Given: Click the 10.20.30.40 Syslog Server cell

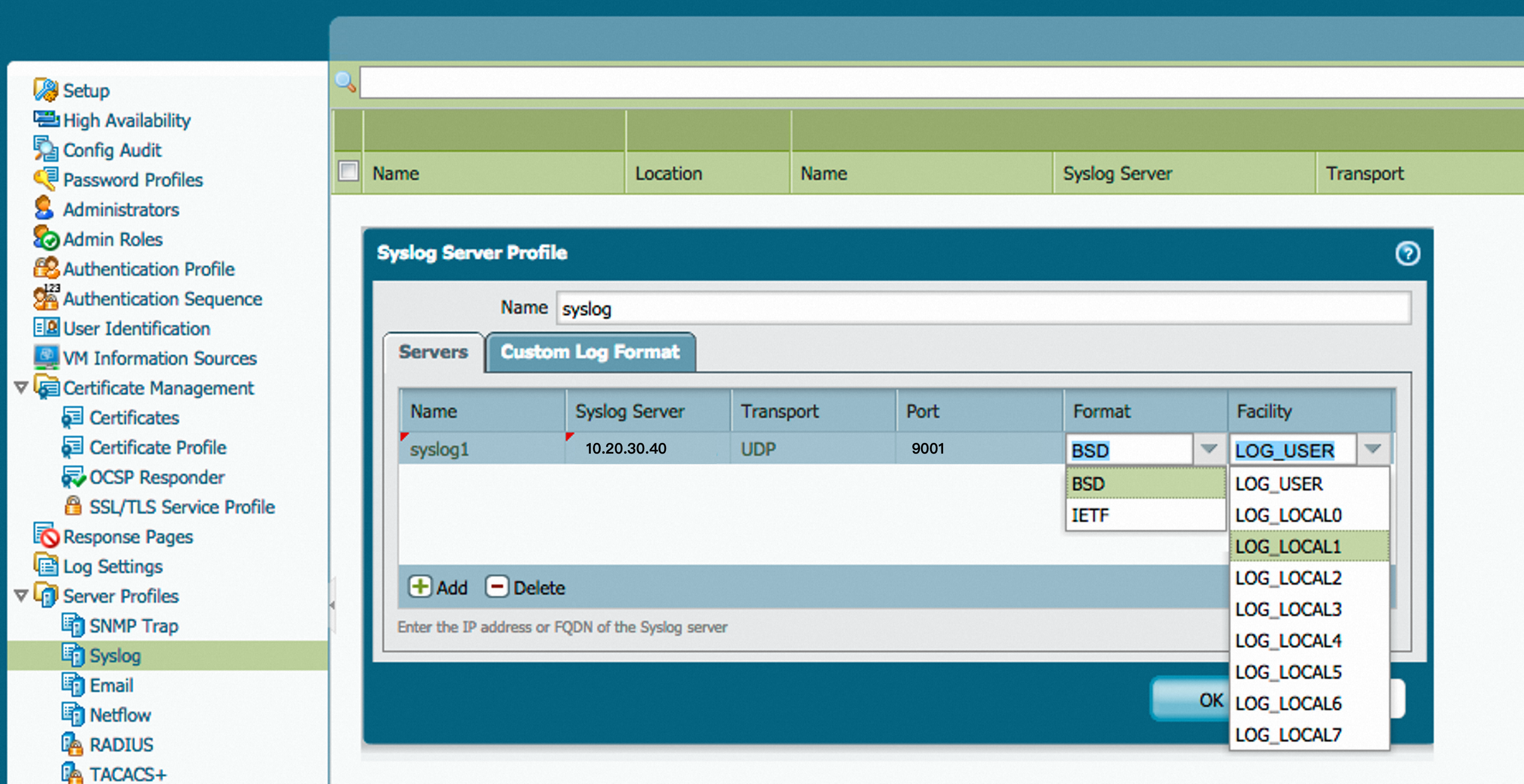Looking at the screenshot, I should pos(648,448).
